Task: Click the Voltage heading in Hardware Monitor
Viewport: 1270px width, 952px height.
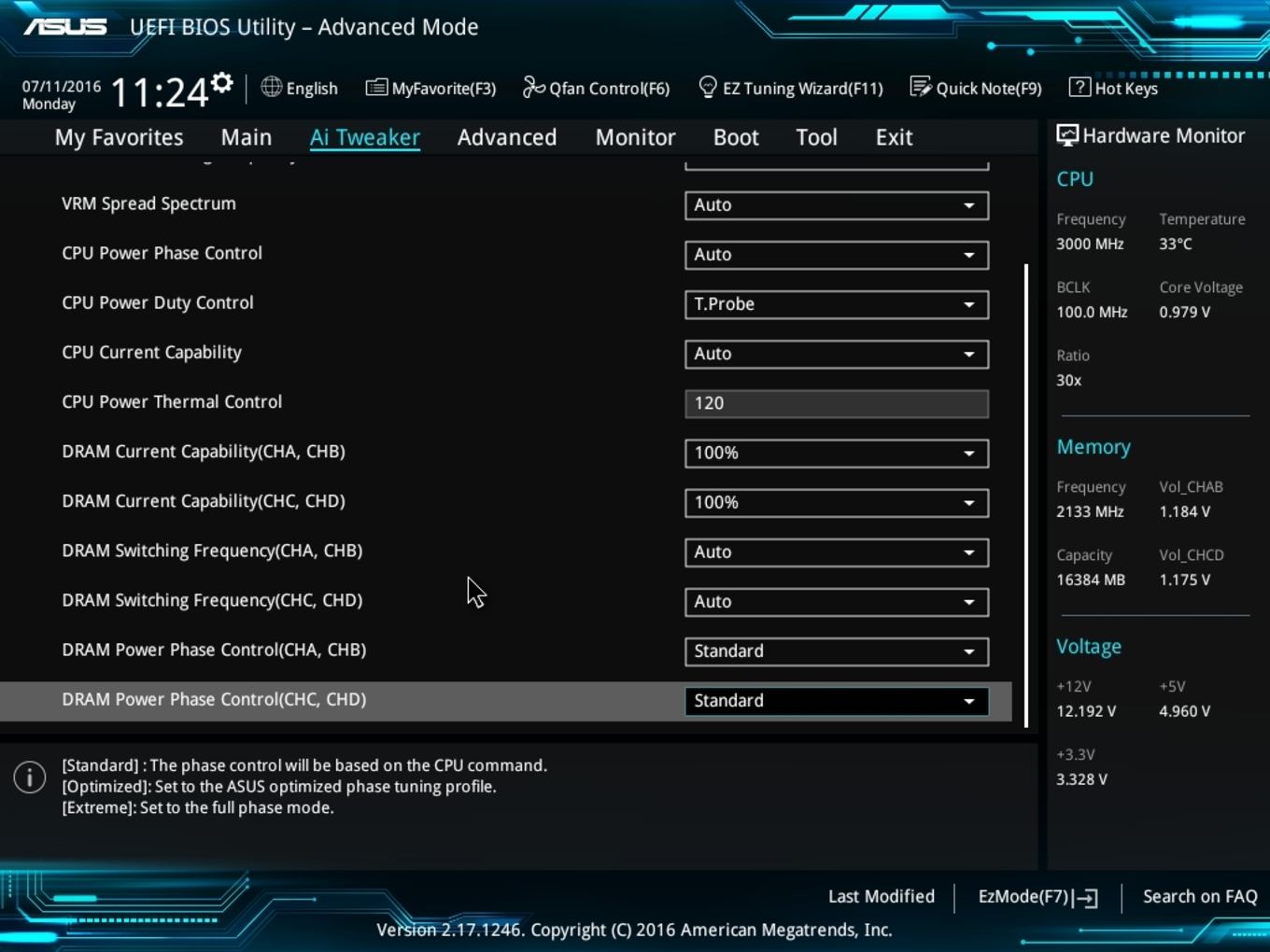Action: [x=1089, y=647]
